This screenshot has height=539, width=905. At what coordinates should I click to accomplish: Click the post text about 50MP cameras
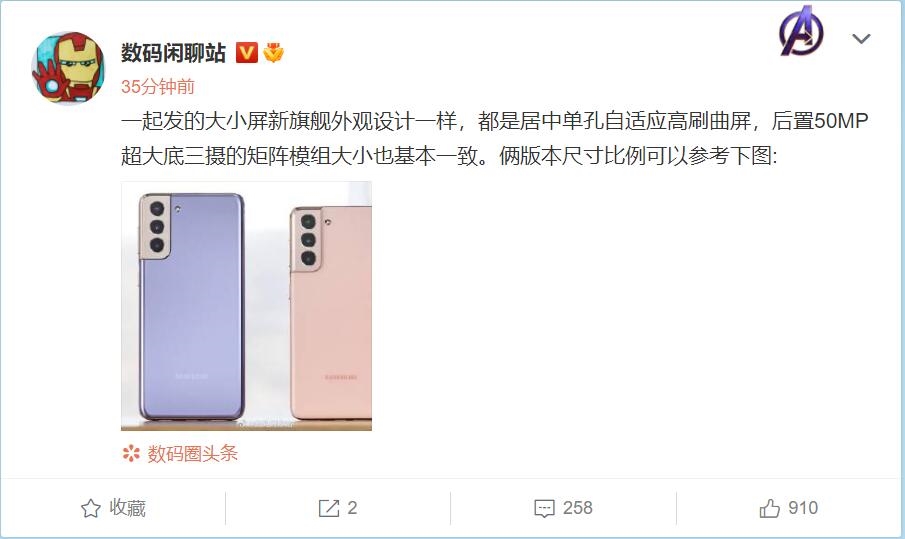click(x=495, y=139)
